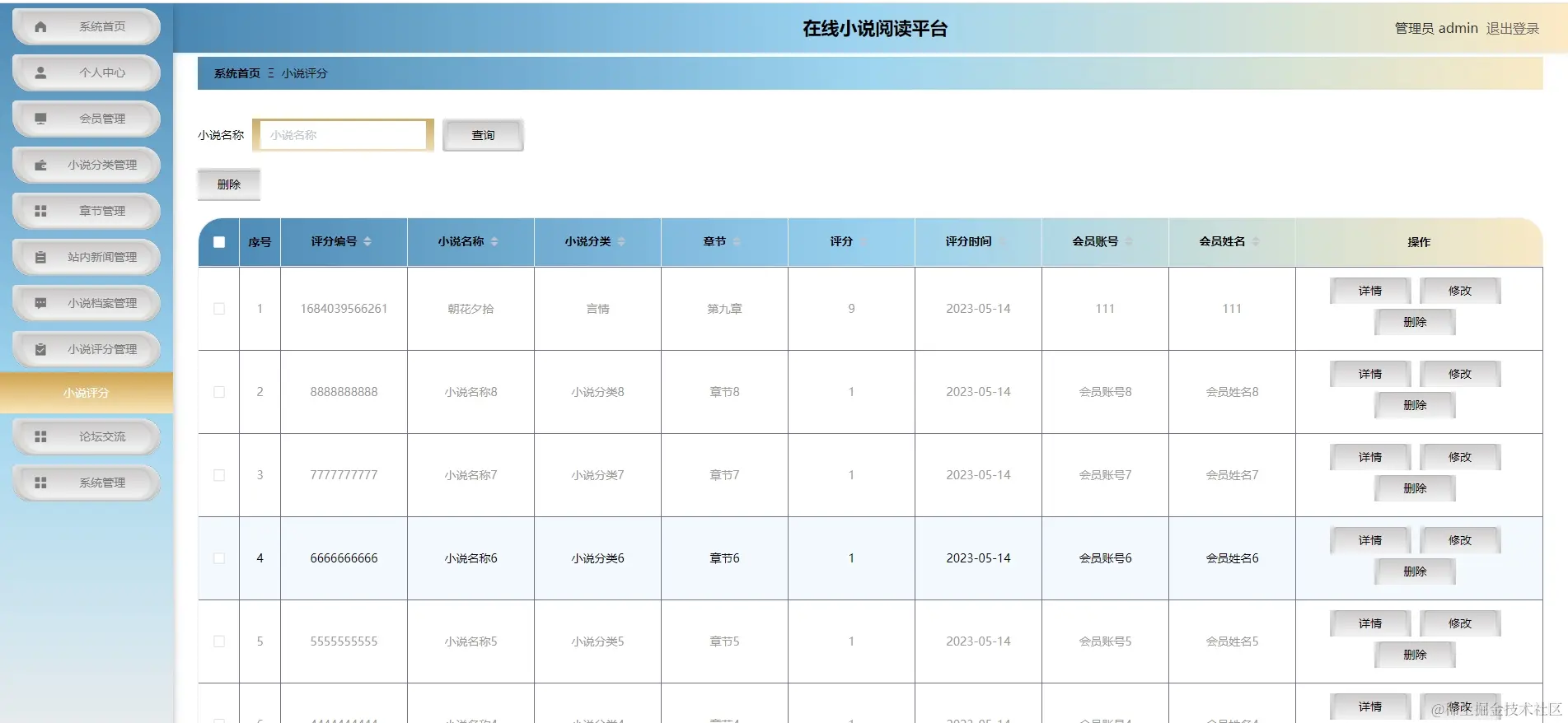The height and width of the screenshot is (723, 1568).
Task: Check the row 5 checkbox for 小说名称5
Action: click(x=219, y=641)
